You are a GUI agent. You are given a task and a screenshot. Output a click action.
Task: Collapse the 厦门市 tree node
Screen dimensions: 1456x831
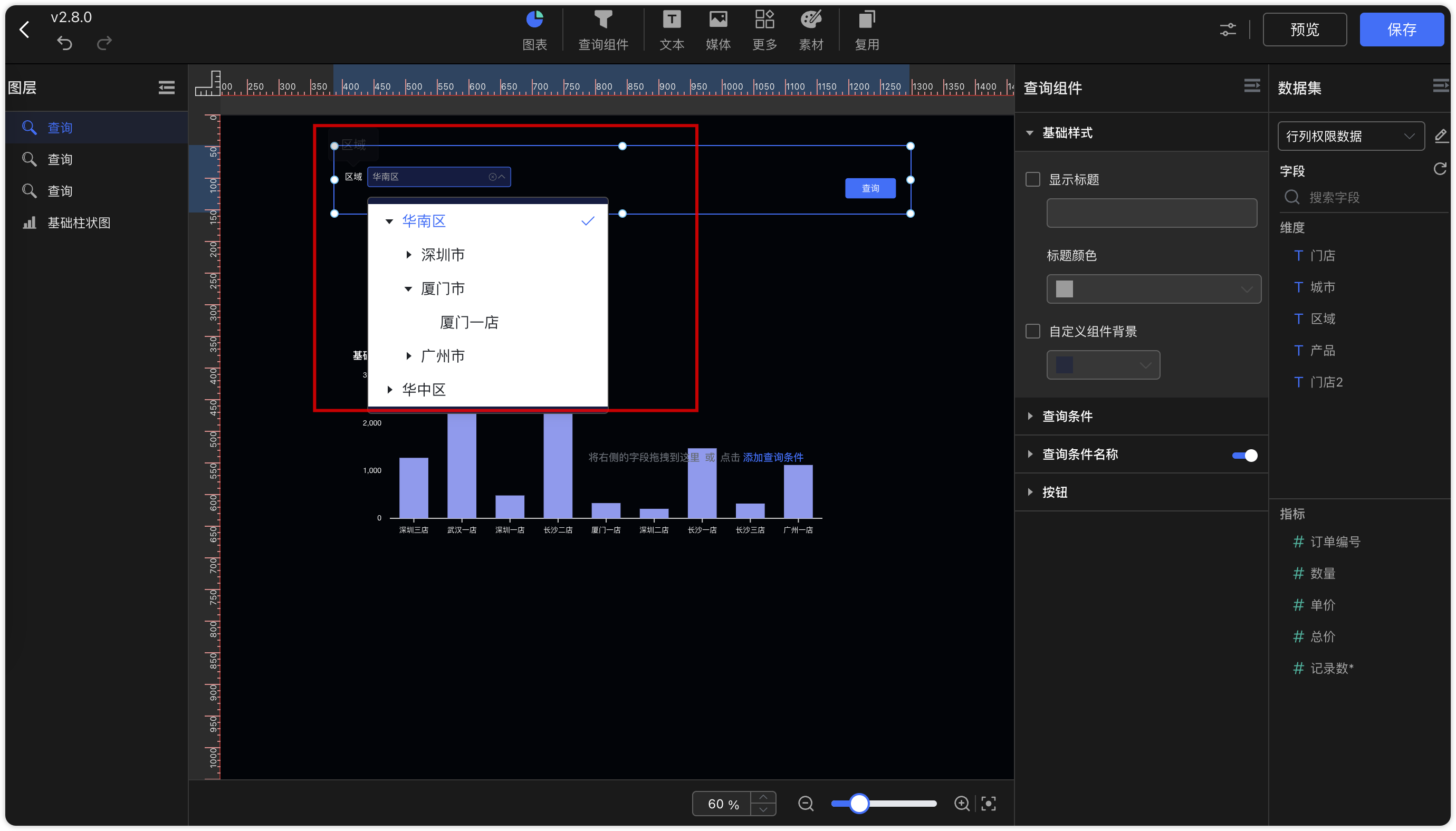pyautogui.click(x=408, y=289)
